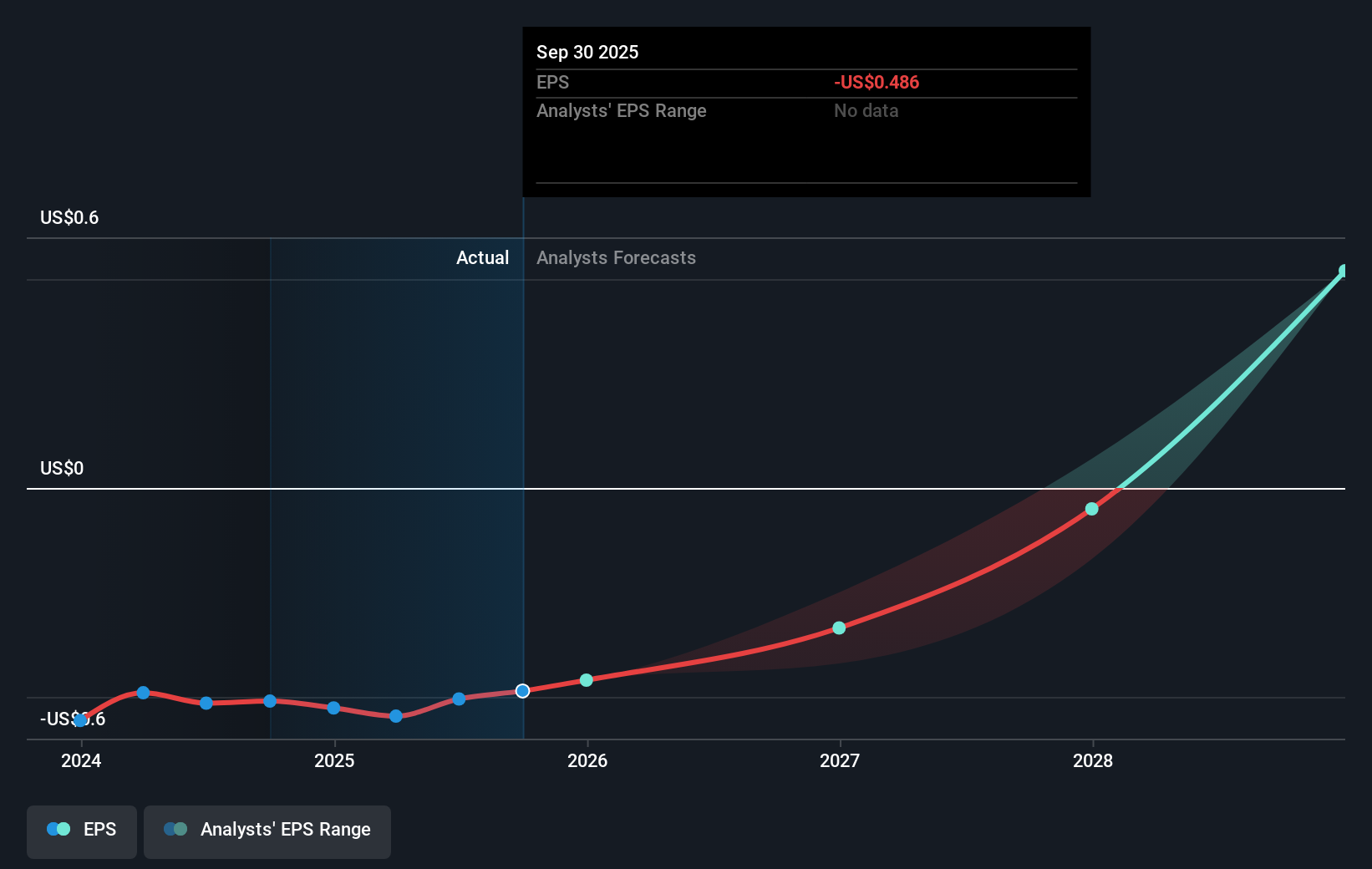Click the 2026 EPS forecast data point
The image size is (1372, 869).
[x=587, y=680]
